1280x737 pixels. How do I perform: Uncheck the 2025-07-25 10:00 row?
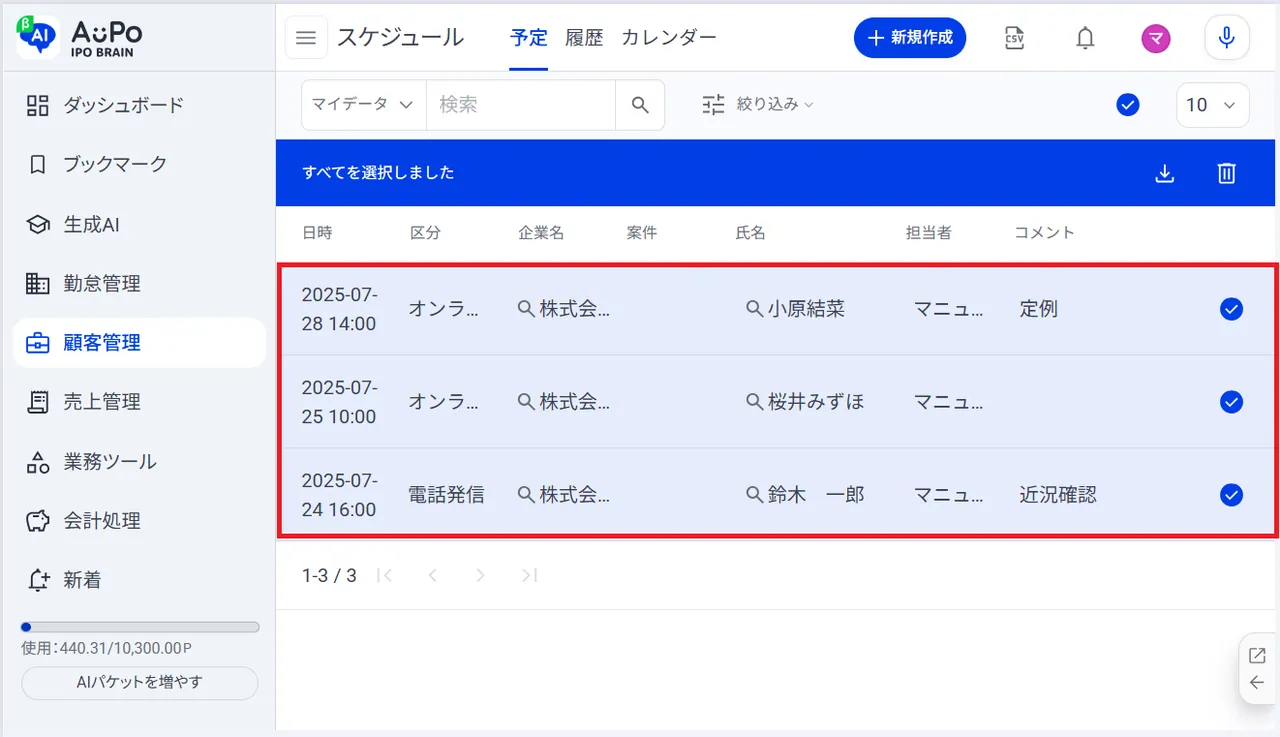tap(1231, 402)
